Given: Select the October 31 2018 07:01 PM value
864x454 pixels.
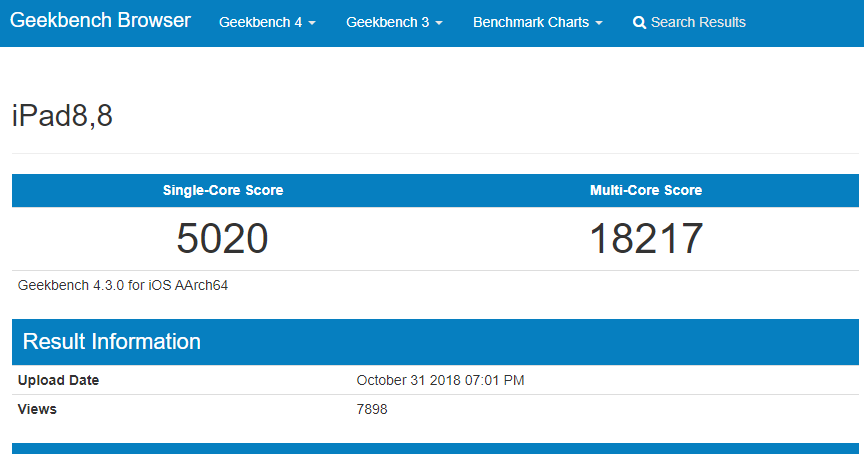Looking at the screenshot, I should point(440,380).
